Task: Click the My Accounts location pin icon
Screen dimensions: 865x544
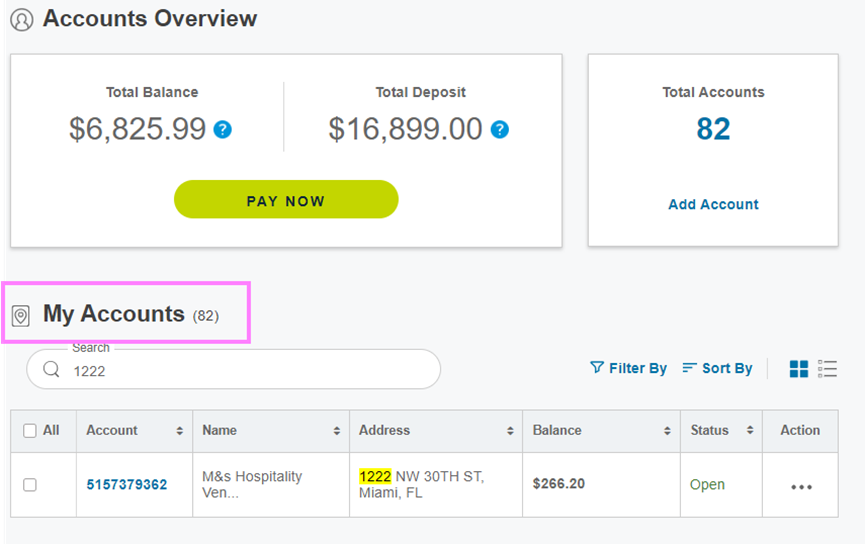Action: click(21, 316)
